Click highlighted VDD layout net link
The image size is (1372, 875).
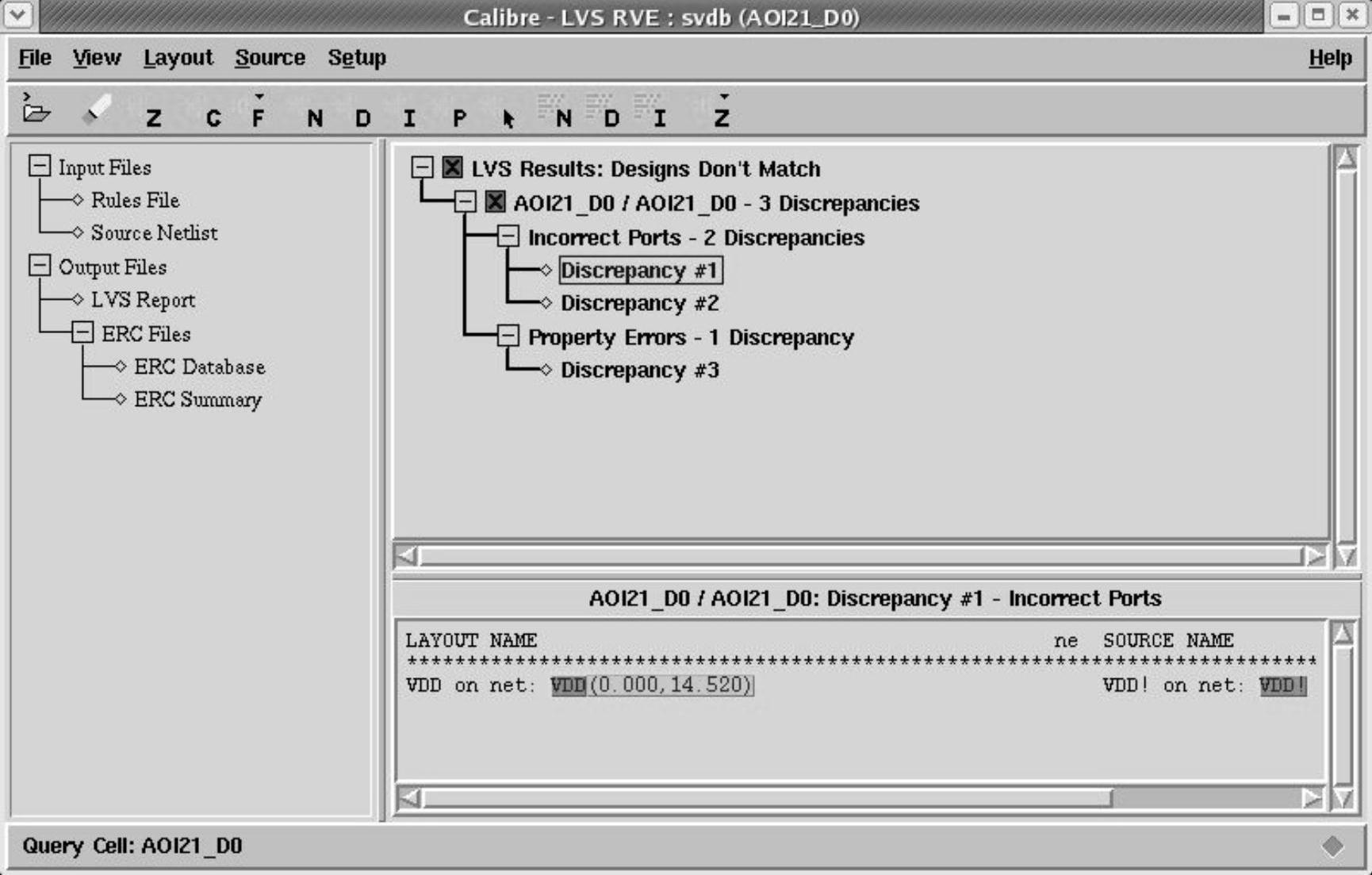568,685
